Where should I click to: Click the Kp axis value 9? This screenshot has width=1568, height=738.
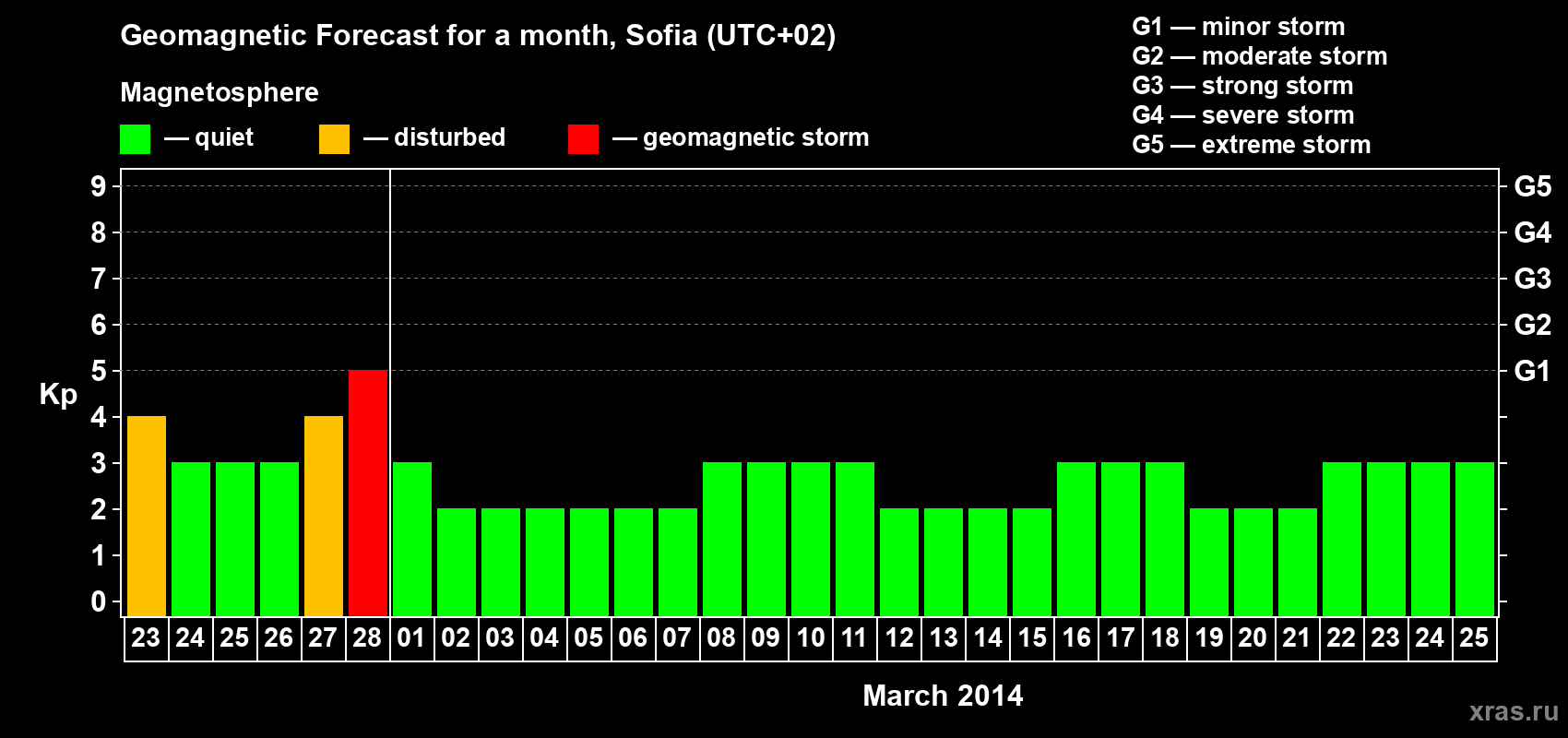(99, 186)
